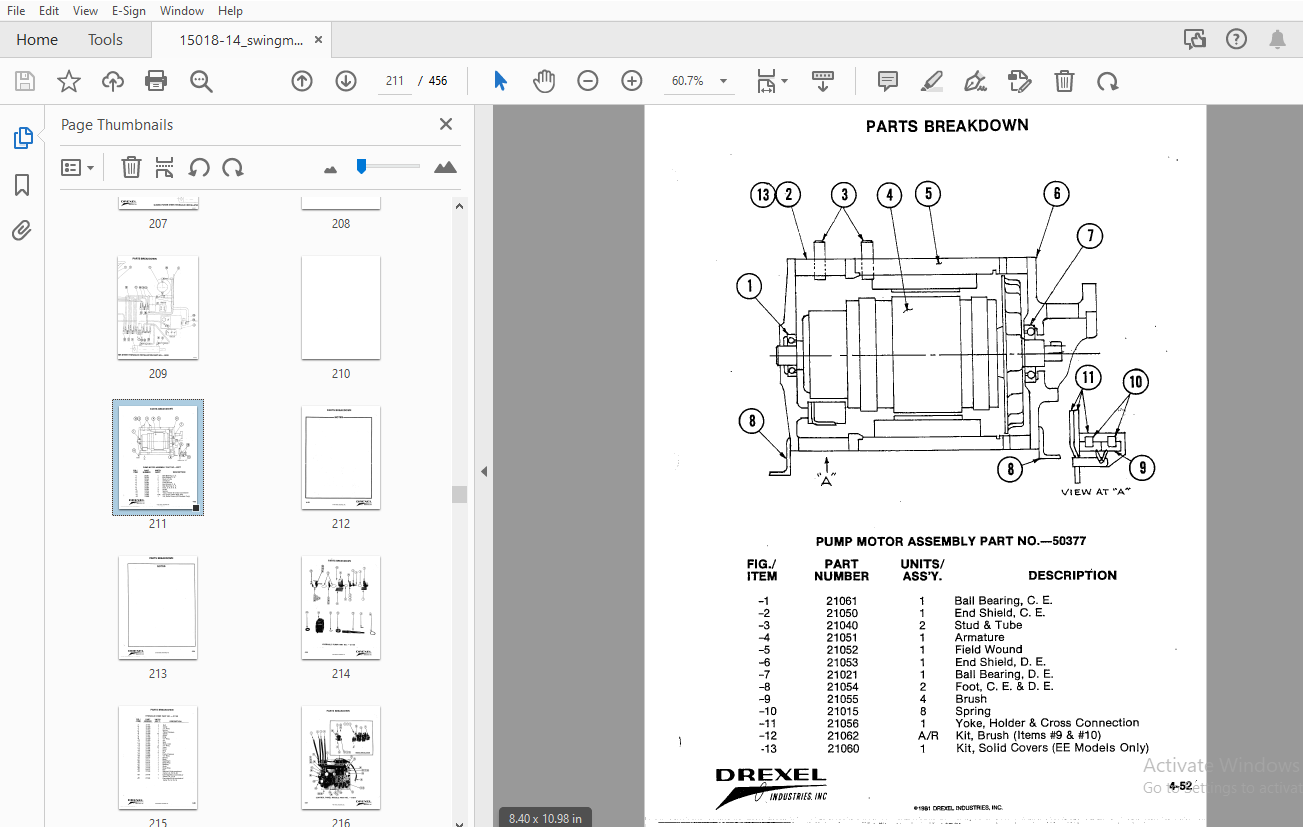
Task: Click 'Yoke, Holder & Cross Connection' text
Action: coord(1047,723)
